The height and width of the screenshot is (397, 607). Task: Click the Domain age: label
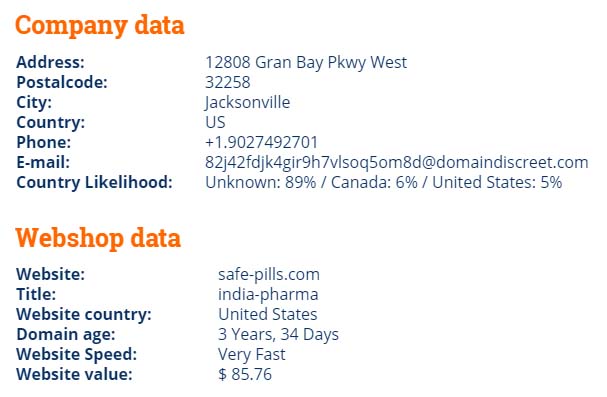pos(66,335)
